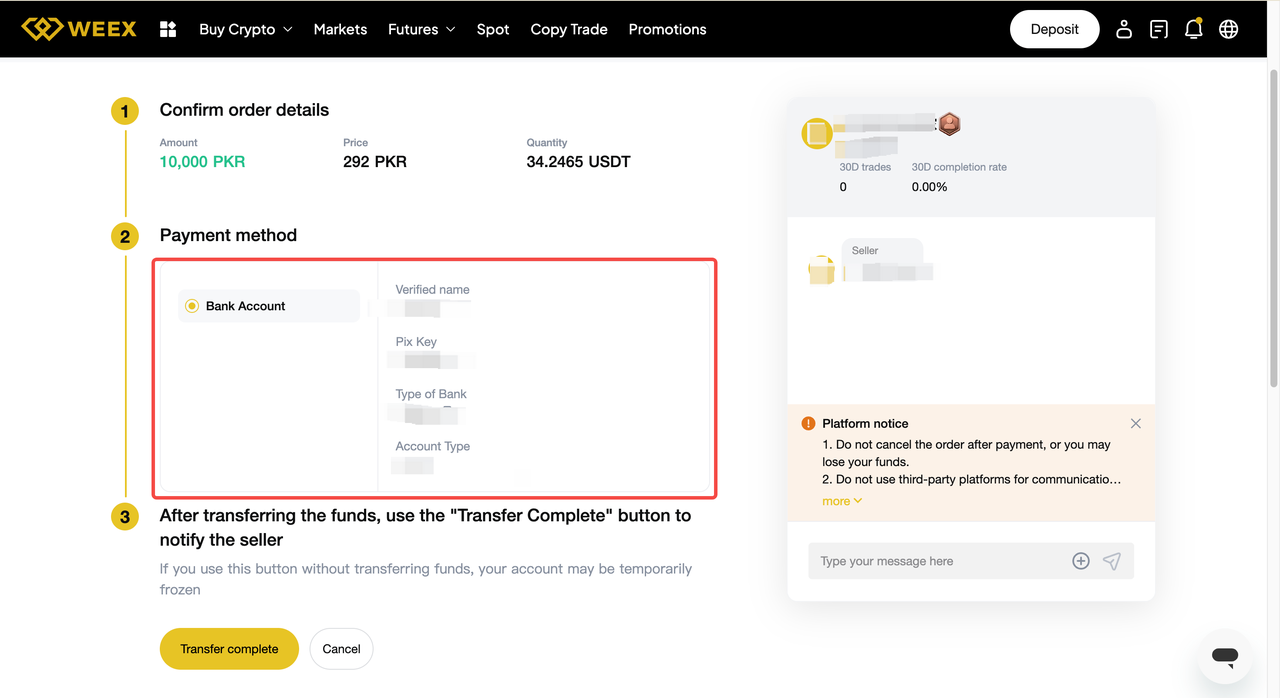Image resolution: width=1280 pixels, height=698 pixels.
Task: Open the user profile icon
Action: point(1124,29)
